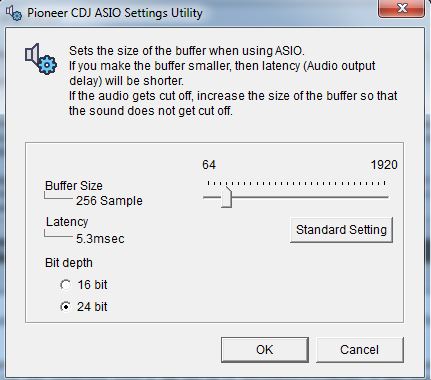Select the 16 bit radio button
The width and height of the screenshot is (431, 380).
pyautogui.click(x=66, y=285)
